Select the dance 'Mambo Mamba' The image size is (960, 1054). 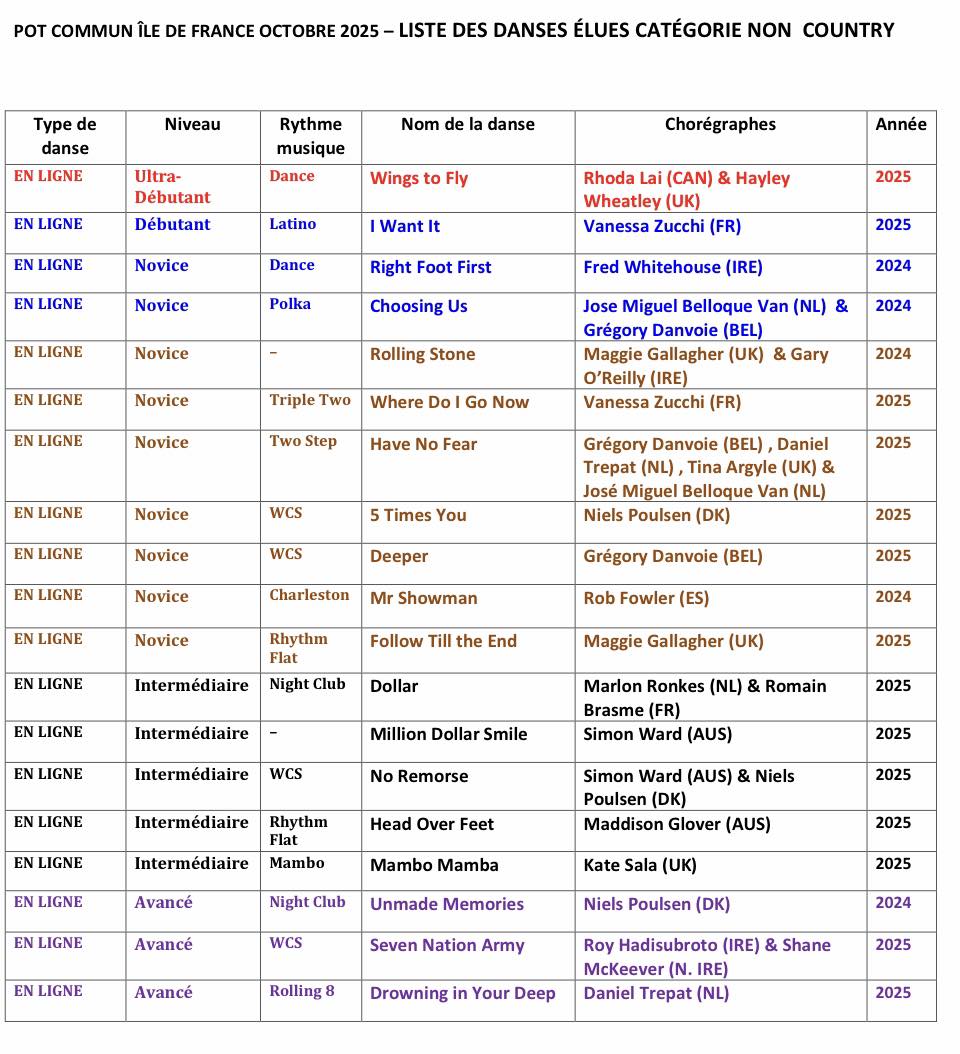[x=434, y=866]
